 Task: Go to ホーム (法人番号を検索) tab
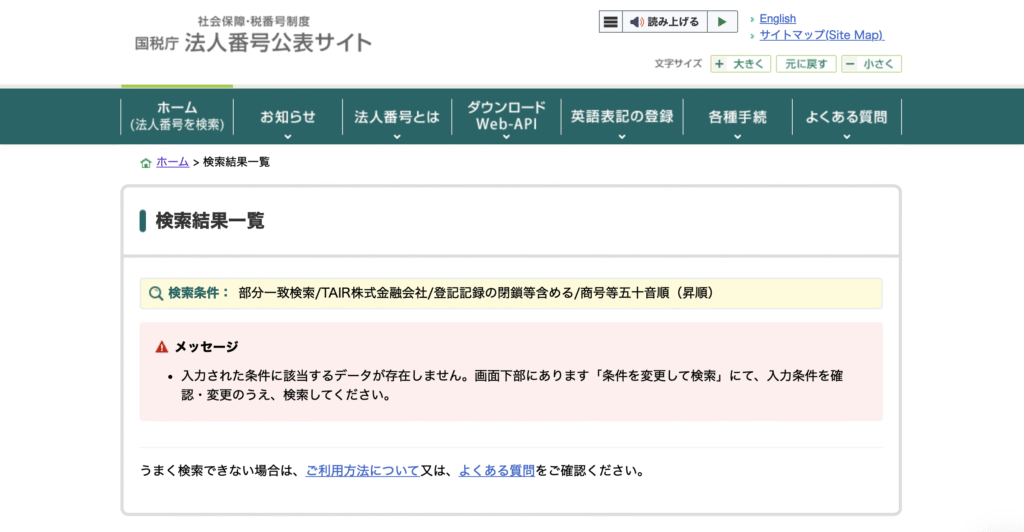tap(177, 116)
